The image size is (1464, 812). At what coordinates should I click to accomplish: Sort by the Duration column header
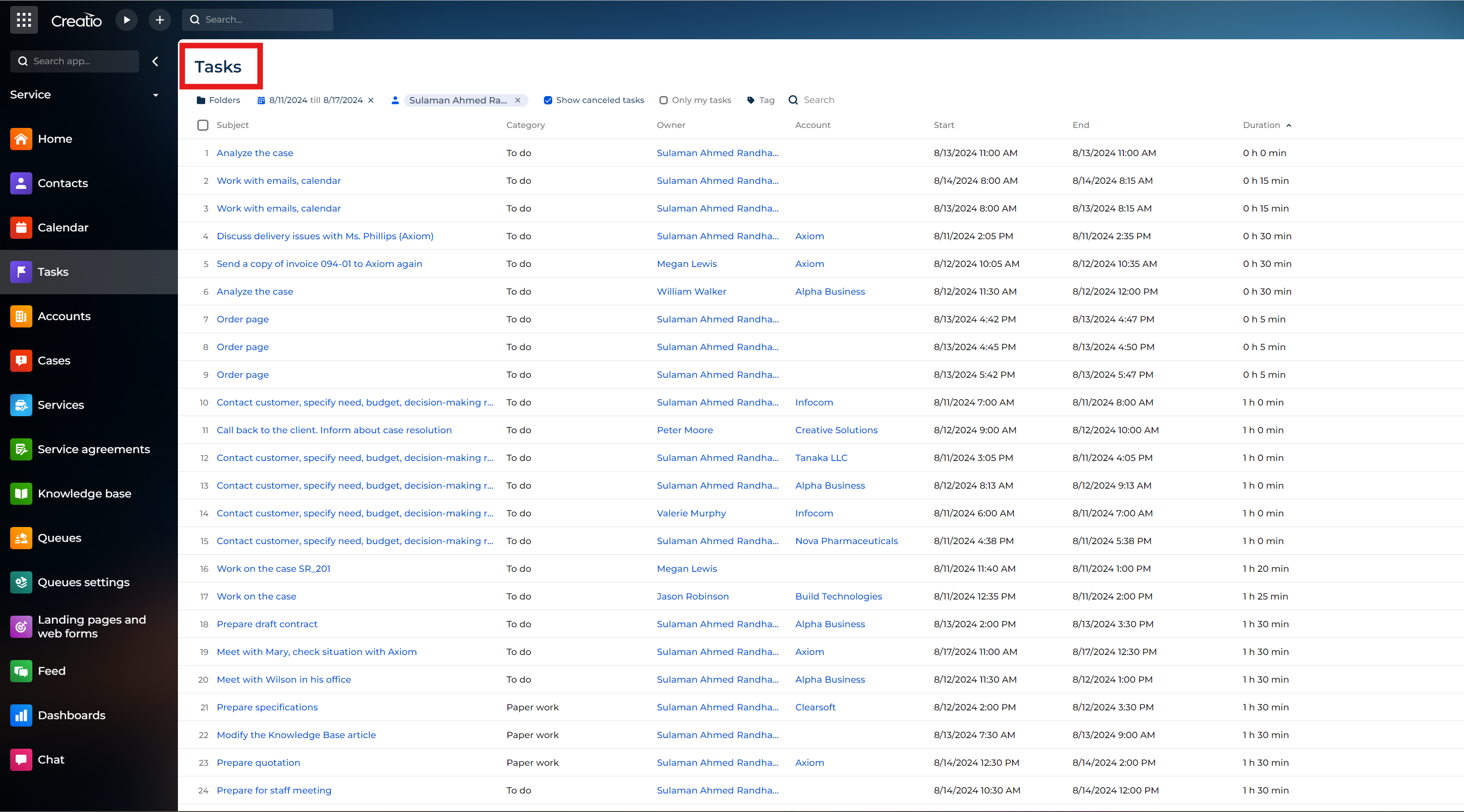[1261, 125]
